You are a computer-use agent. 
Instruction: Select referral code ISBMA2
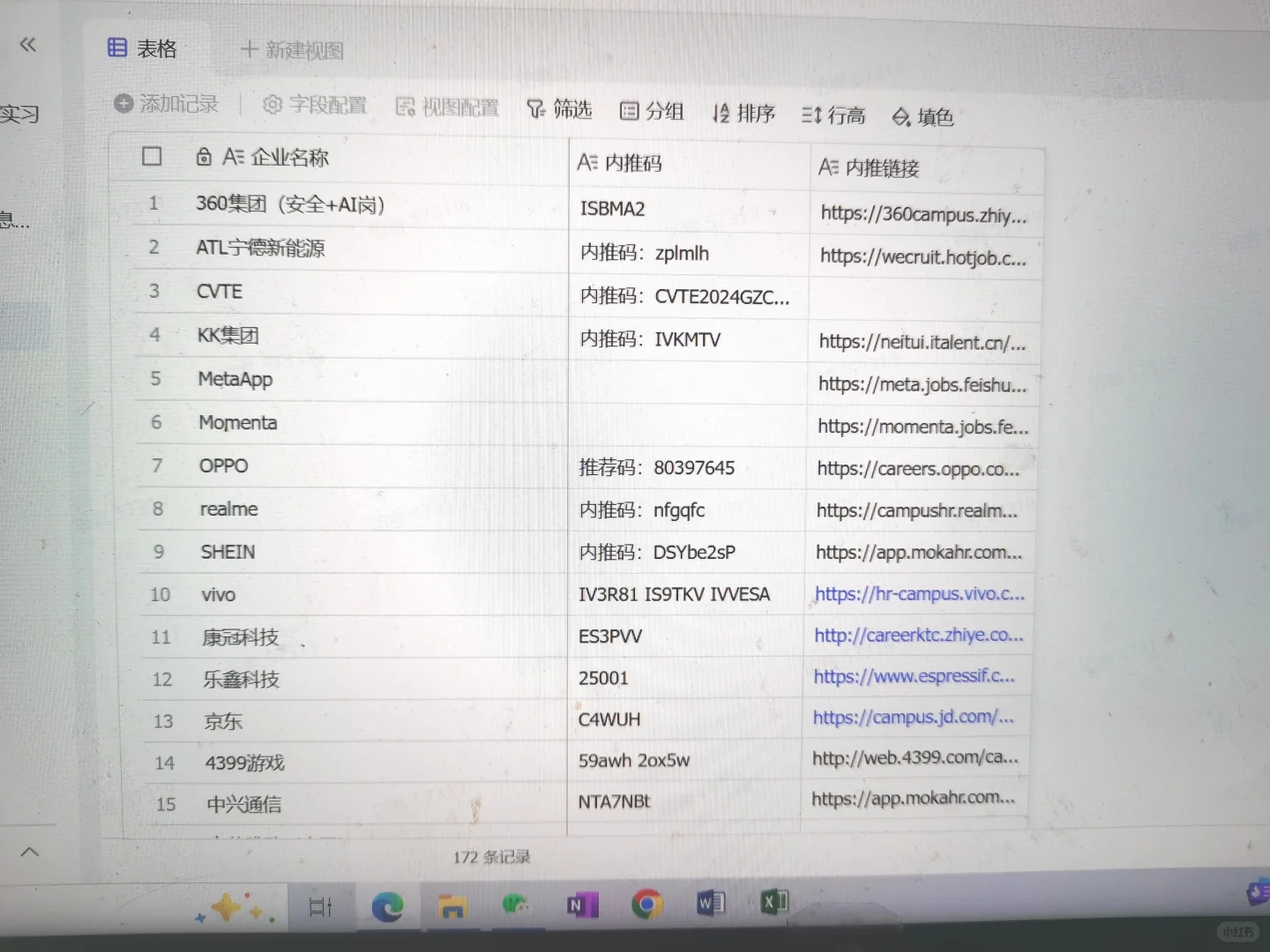coord(613,209)
